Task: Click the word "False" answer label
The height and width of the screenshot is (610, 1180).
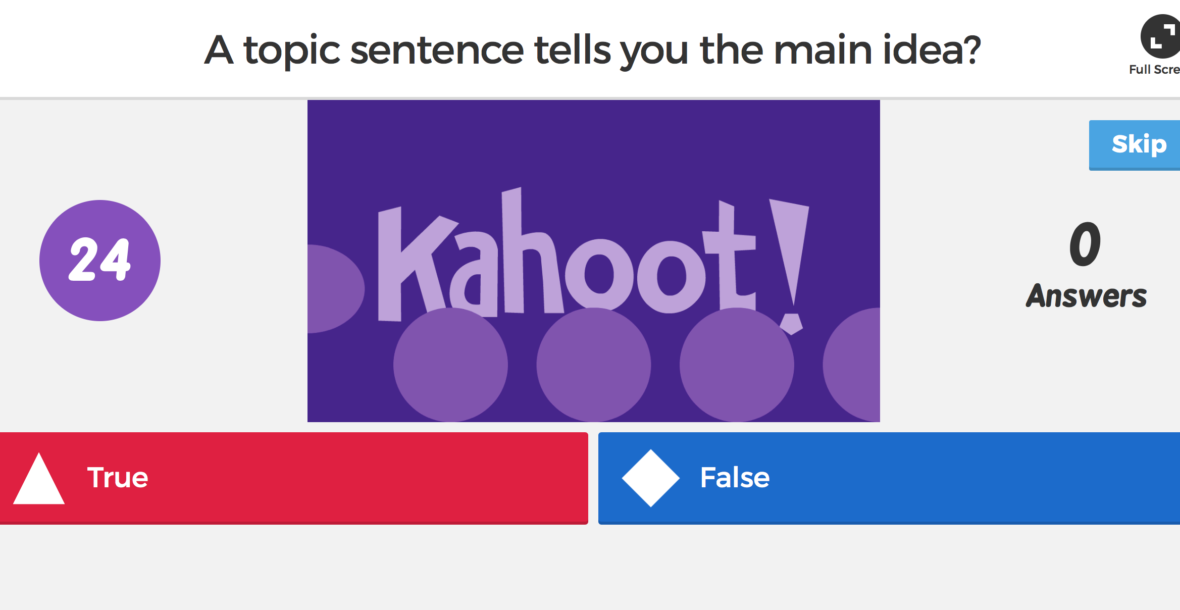Action: click(735, 478)
